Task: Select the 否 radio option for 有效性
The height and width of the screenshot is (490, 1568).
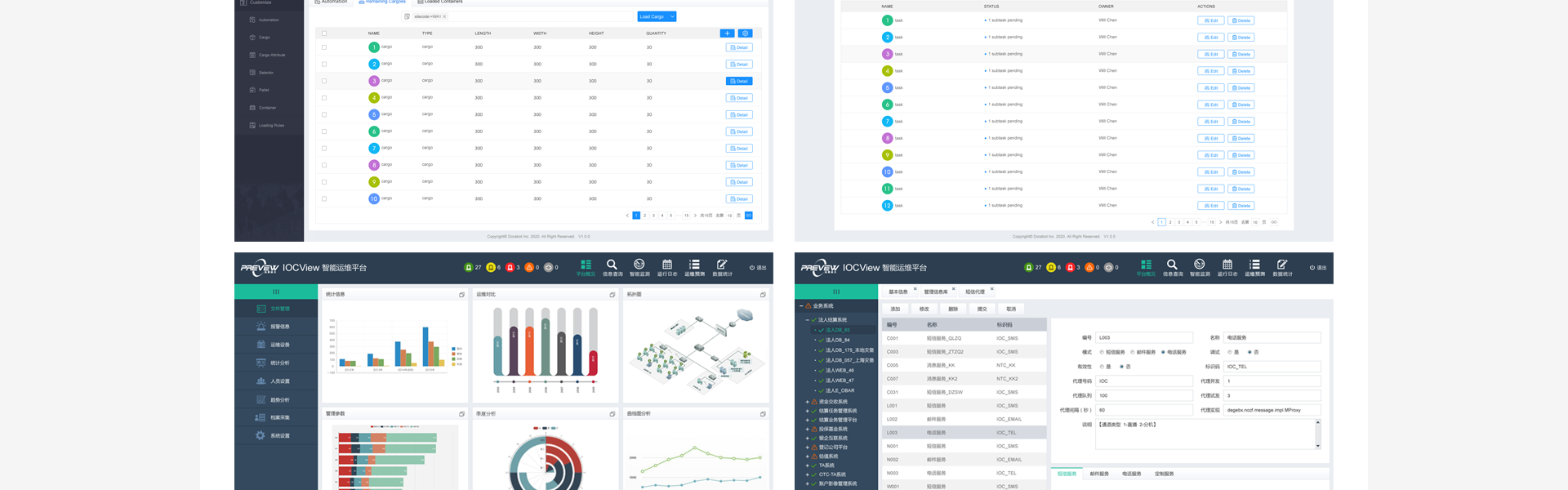Action: (1122, 367)
